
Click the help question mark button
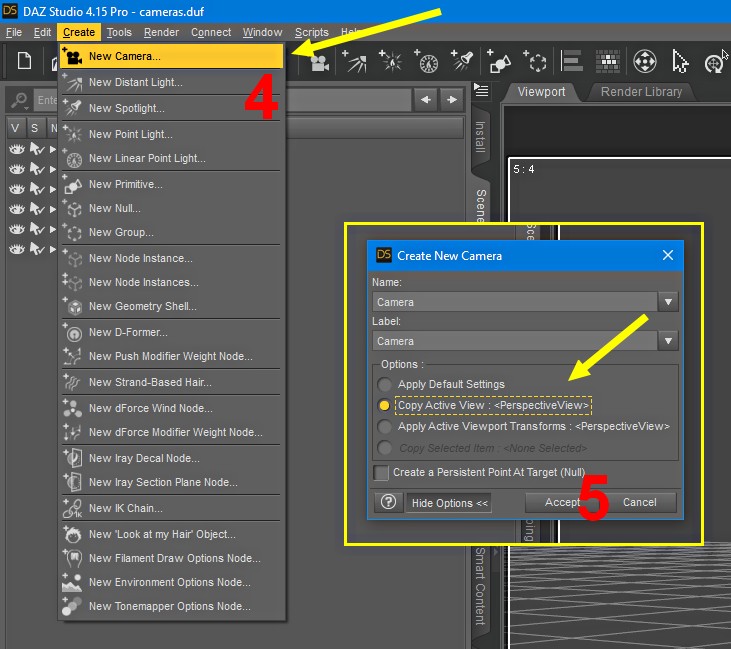click(388, 502)
